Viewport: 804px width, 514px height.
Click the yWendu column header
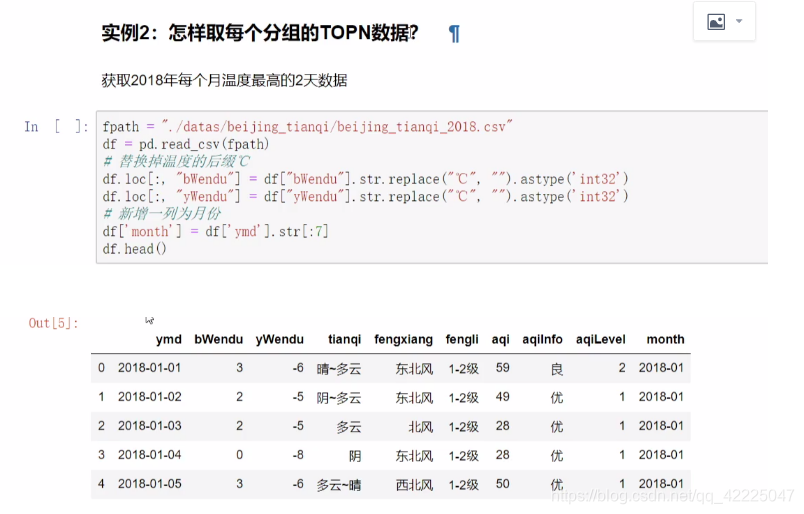(x=279, y=340)
